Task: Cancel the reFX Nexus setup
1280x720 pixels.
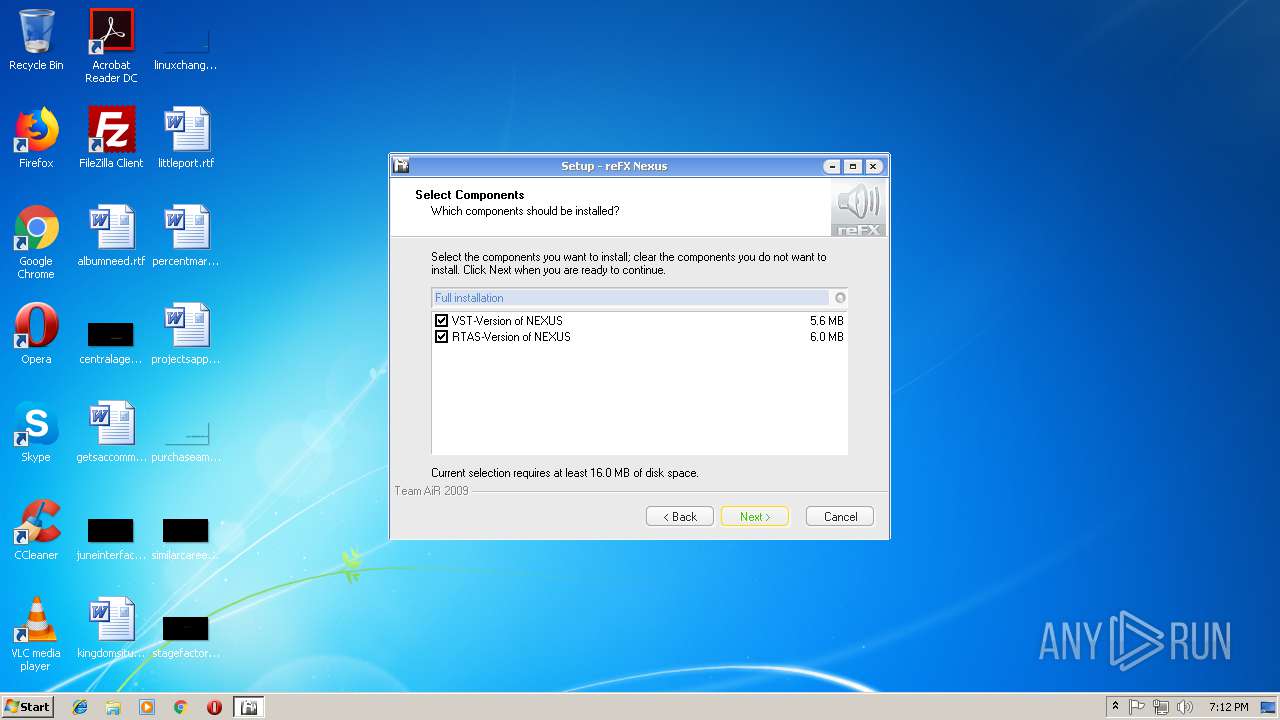Action: 840,517
